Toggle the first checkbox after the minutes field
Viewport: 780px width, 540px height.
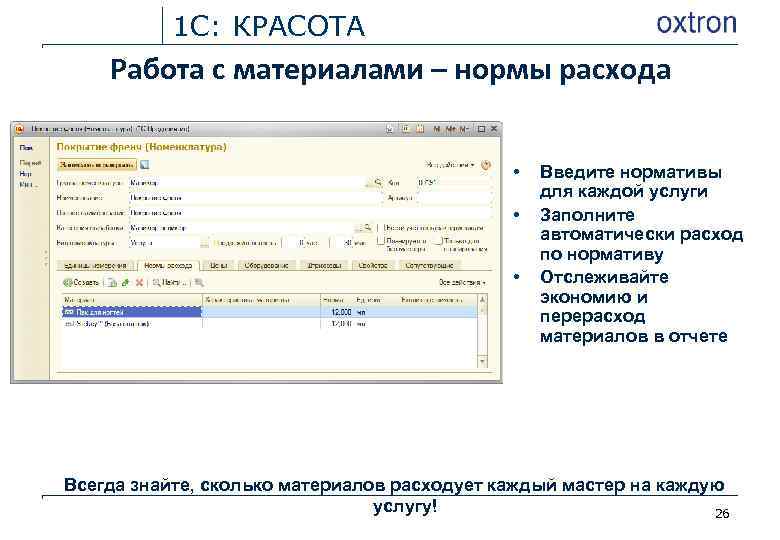pyautogui.click(x=381, y=241)
